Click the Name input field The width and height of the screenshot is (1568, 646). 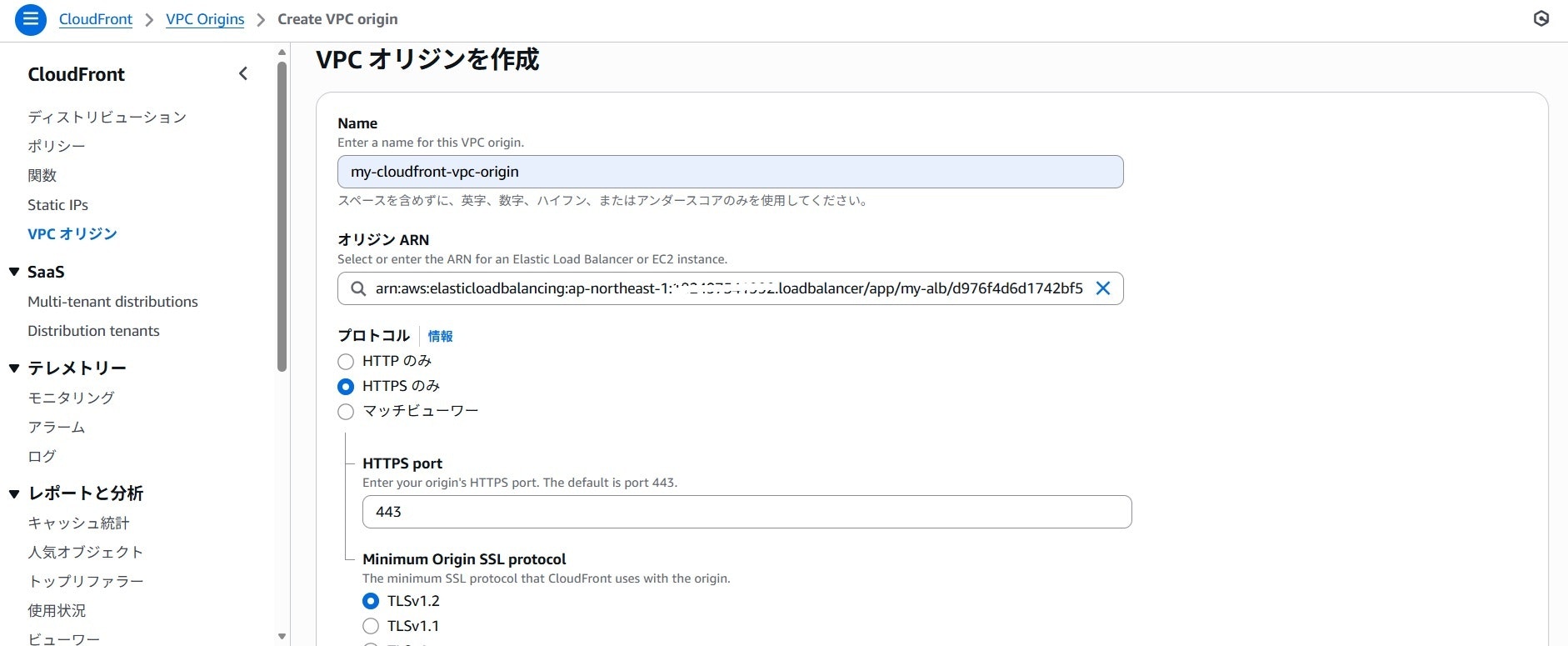click(730, 172)
